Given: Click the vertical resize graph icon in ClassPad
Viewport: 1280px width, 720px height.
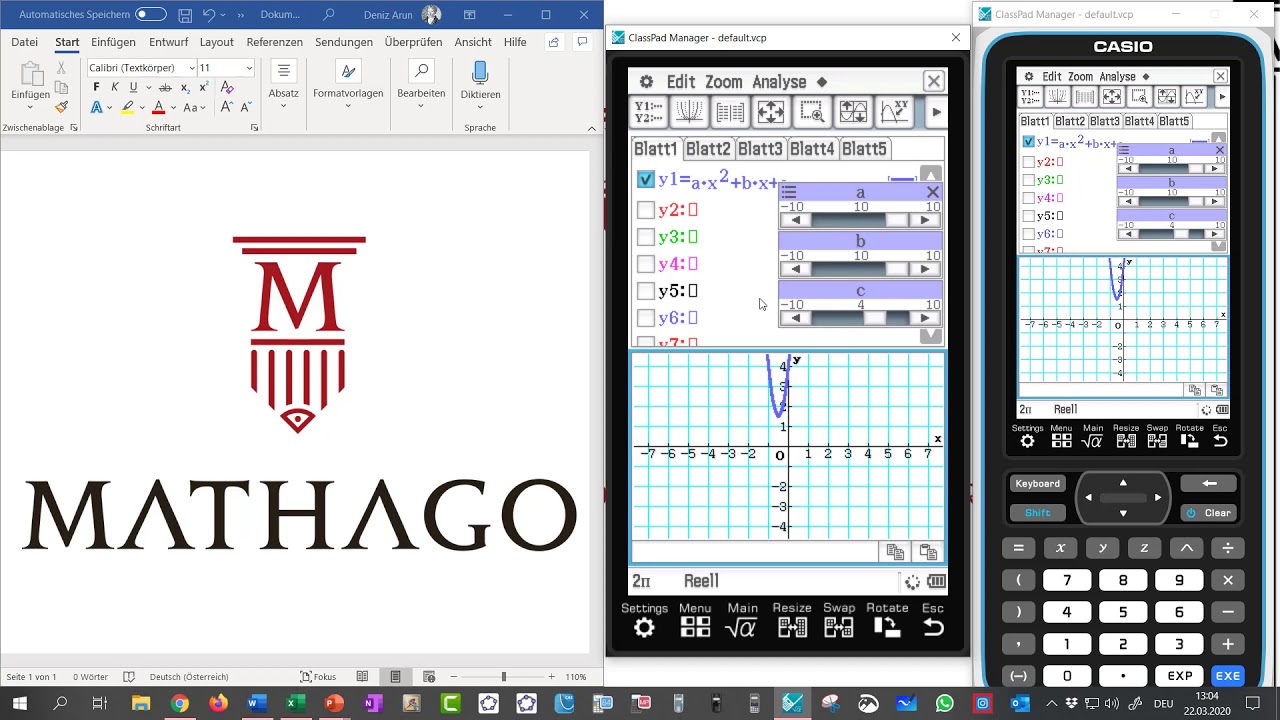Looking at the screenshot, I should tap(853, 113).
